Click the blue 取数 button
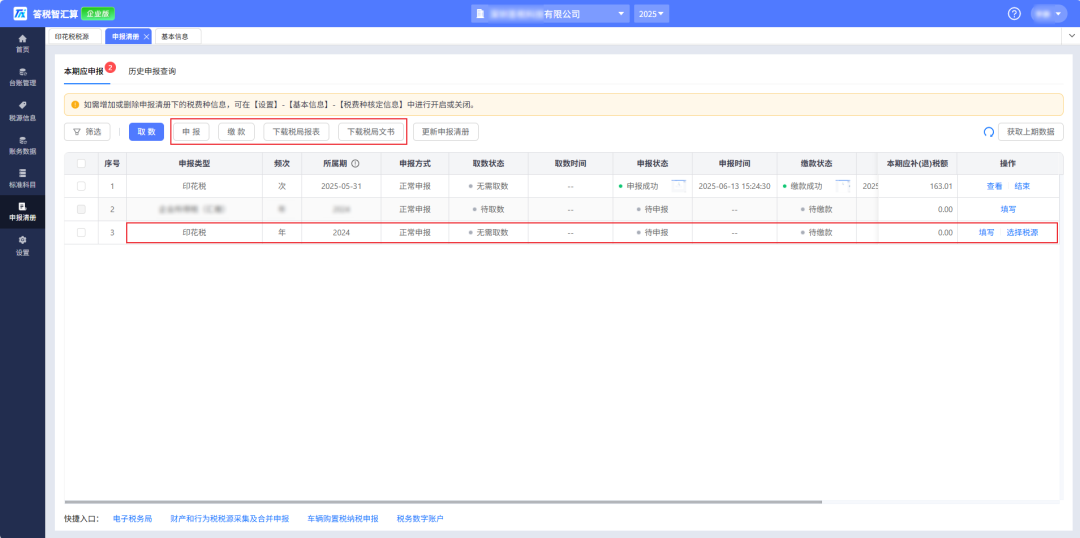This screenshot has height=538, width=1080. coord(146,132)
